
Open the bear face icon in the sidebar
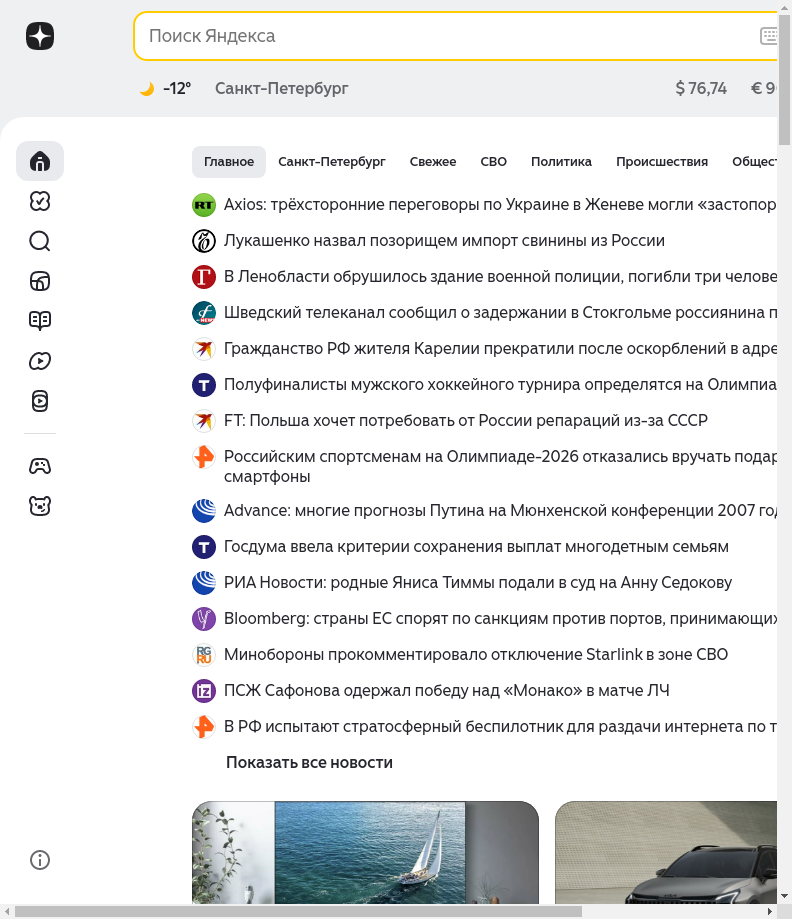pos(40,506)
